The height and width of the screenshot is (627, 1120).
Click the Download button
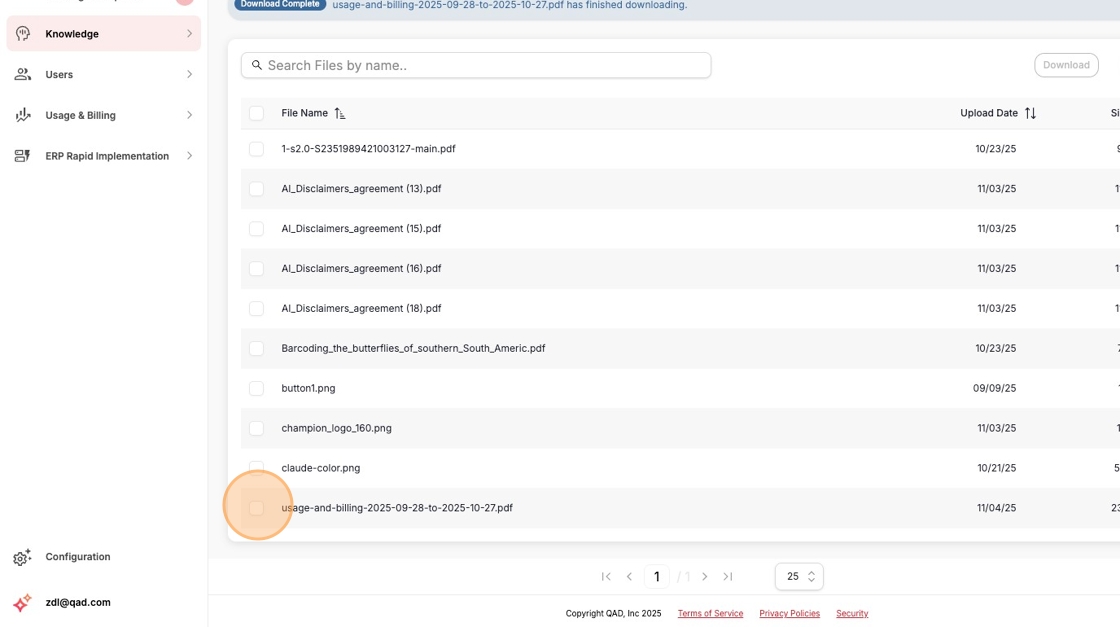click(x=1066, y=64)
